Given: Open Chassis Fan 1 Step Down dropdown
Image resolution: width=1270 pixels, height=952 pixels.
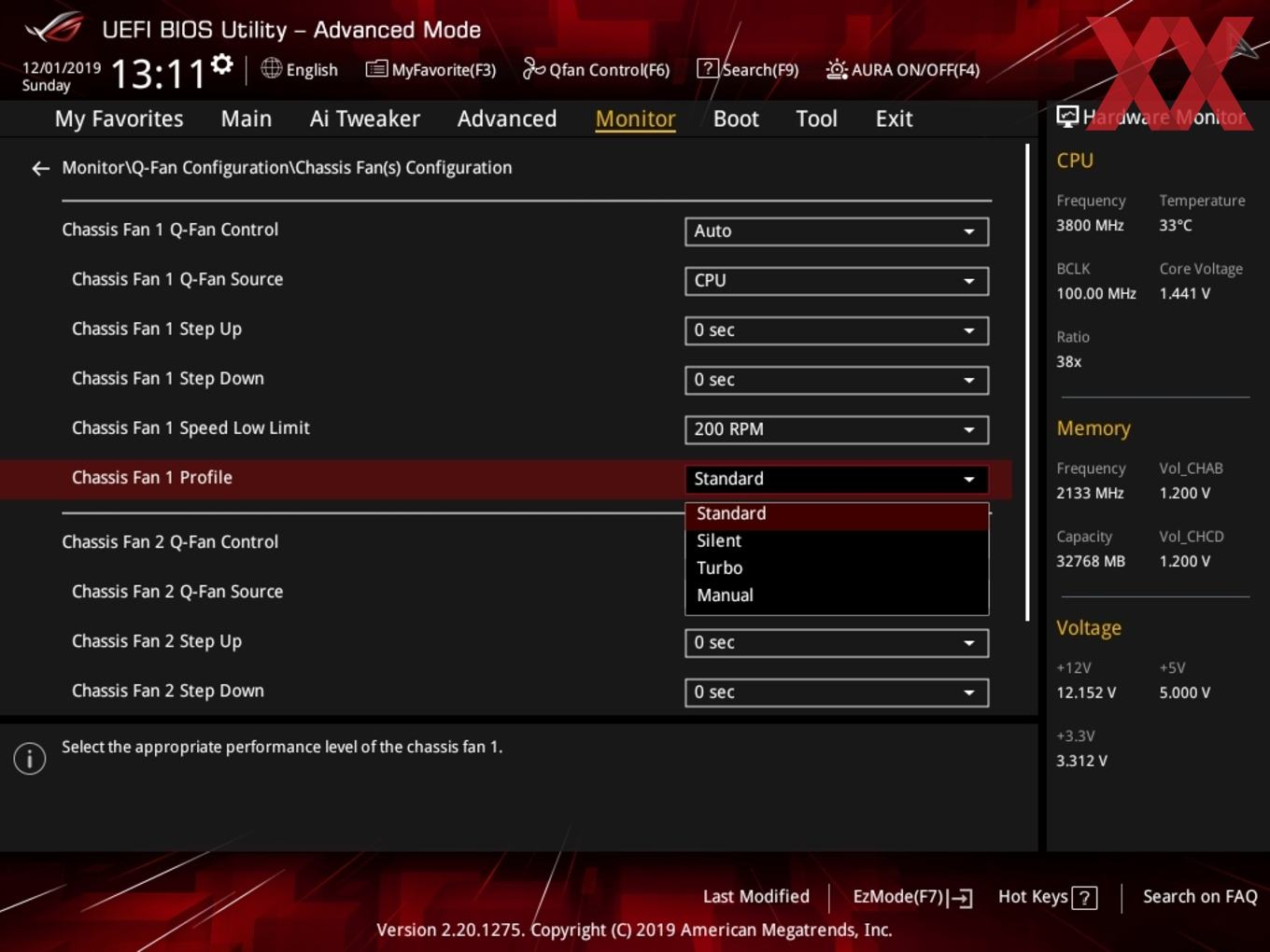Looking at the screenshot, I should tap(837, 380).
